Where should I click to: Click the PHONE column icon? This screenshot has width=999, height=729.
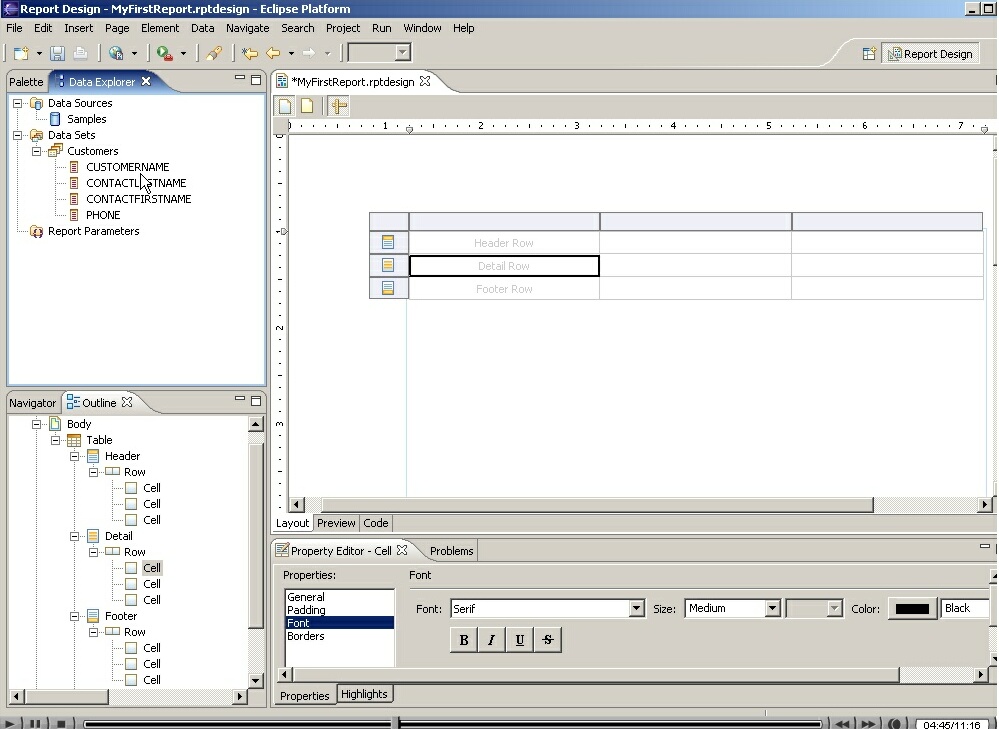(x=74, y=215)
